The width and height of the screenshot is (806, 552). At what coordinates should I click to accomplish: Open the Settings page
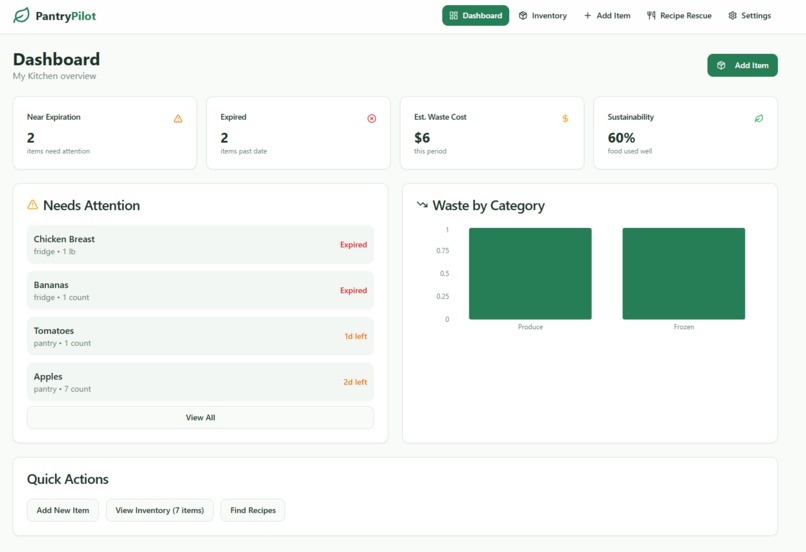(749, 15)
